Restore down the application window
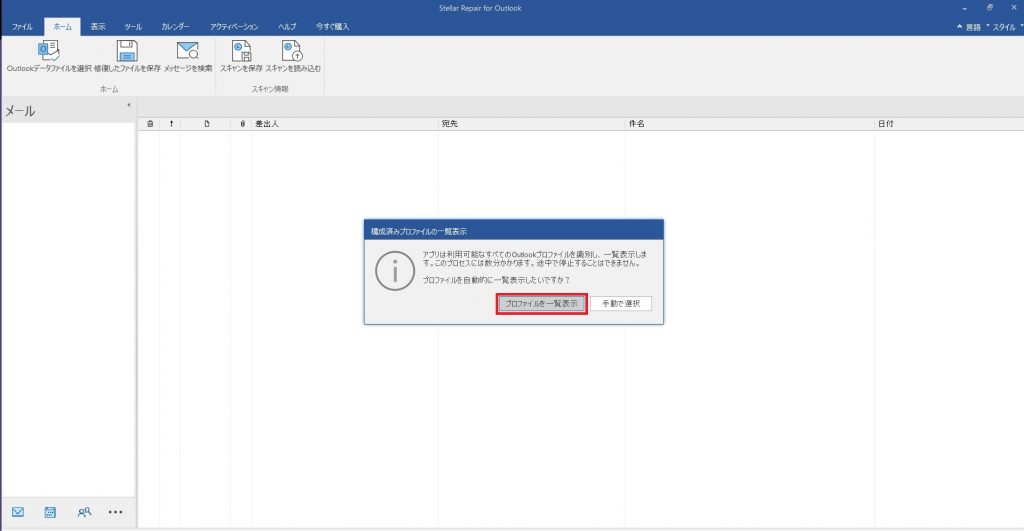 [x=989, y=8]
